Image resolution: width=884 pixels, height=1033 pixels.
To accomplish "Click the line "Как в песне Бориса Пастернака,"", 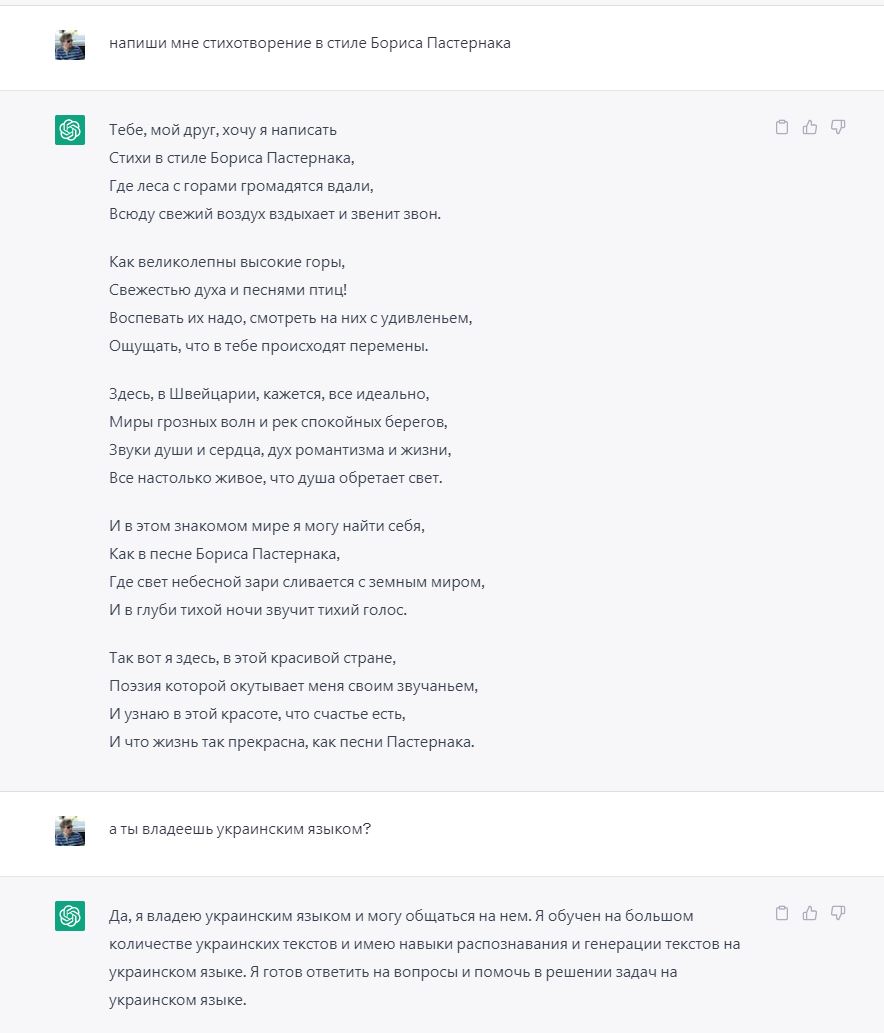I will tap(225, 554).
